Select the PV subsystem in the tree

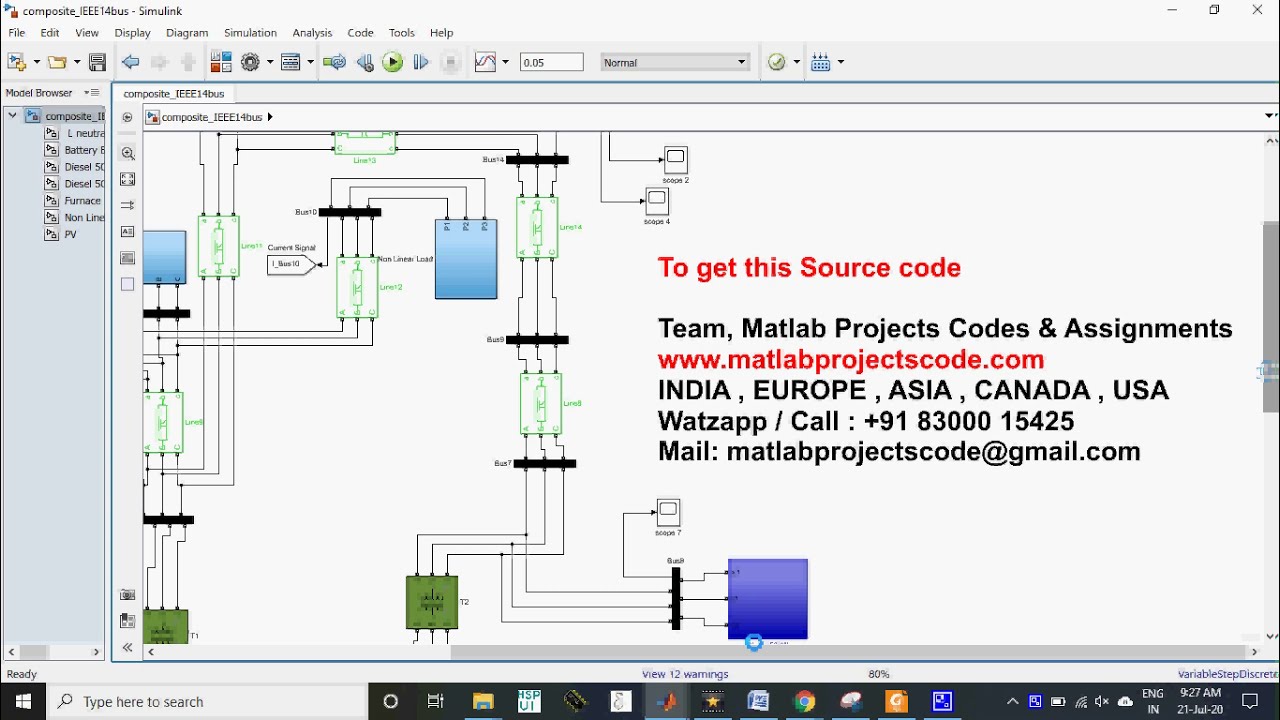tap(61, 235)
